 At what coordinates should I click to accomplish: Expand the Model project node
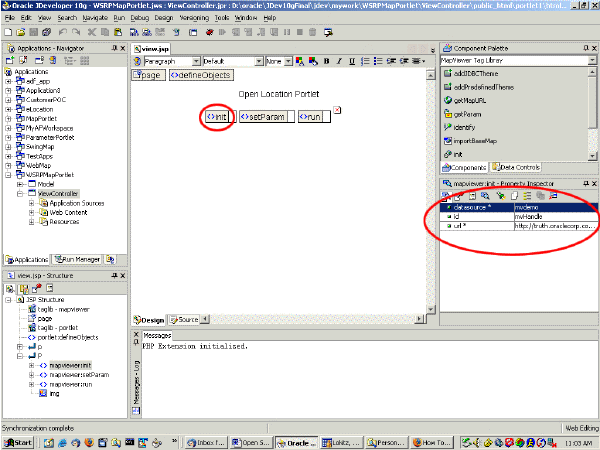point(20,184)
